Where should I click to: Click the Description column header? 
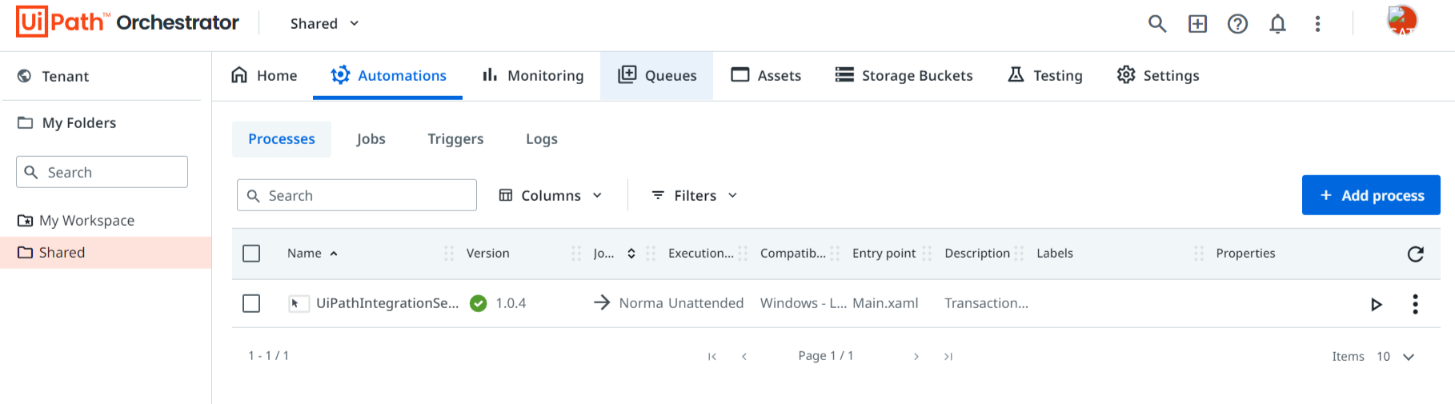[x=977, y=254]
